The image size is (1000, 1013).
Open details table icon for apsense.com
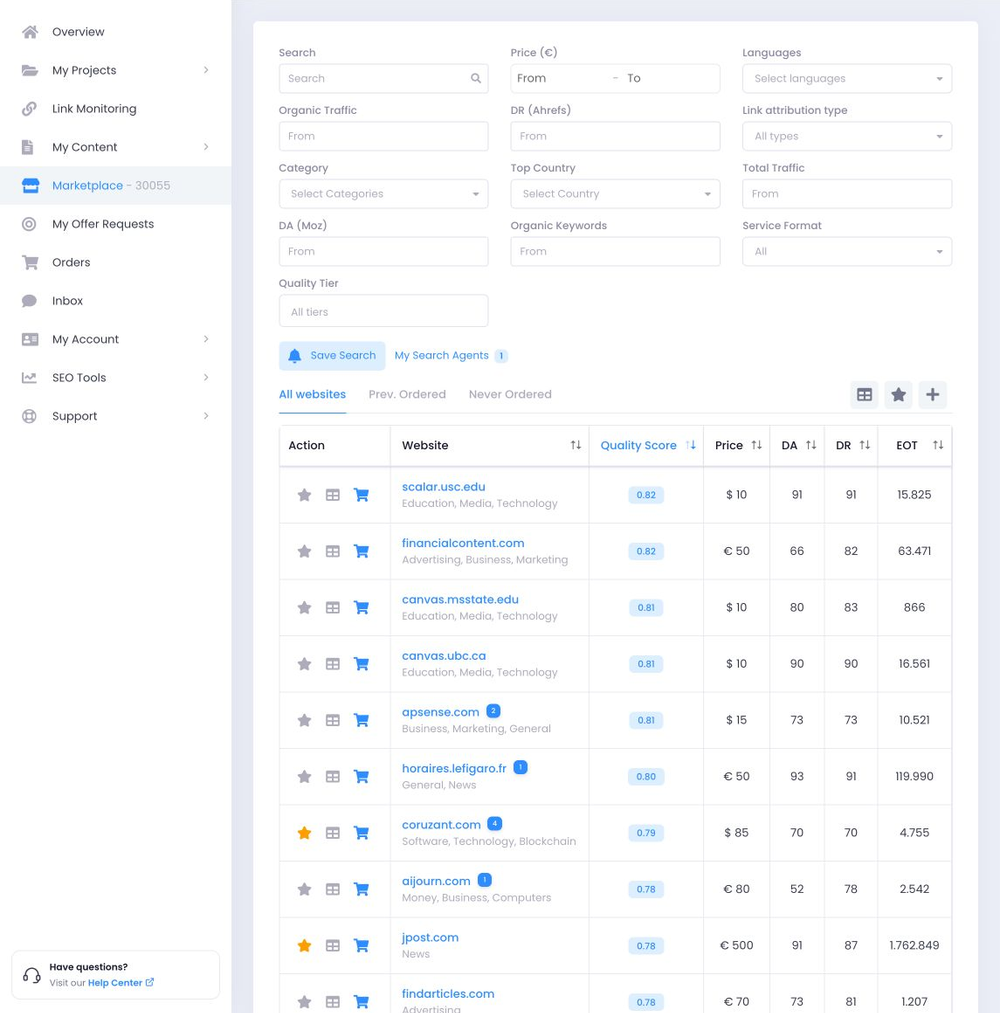[x=333, y=720]
